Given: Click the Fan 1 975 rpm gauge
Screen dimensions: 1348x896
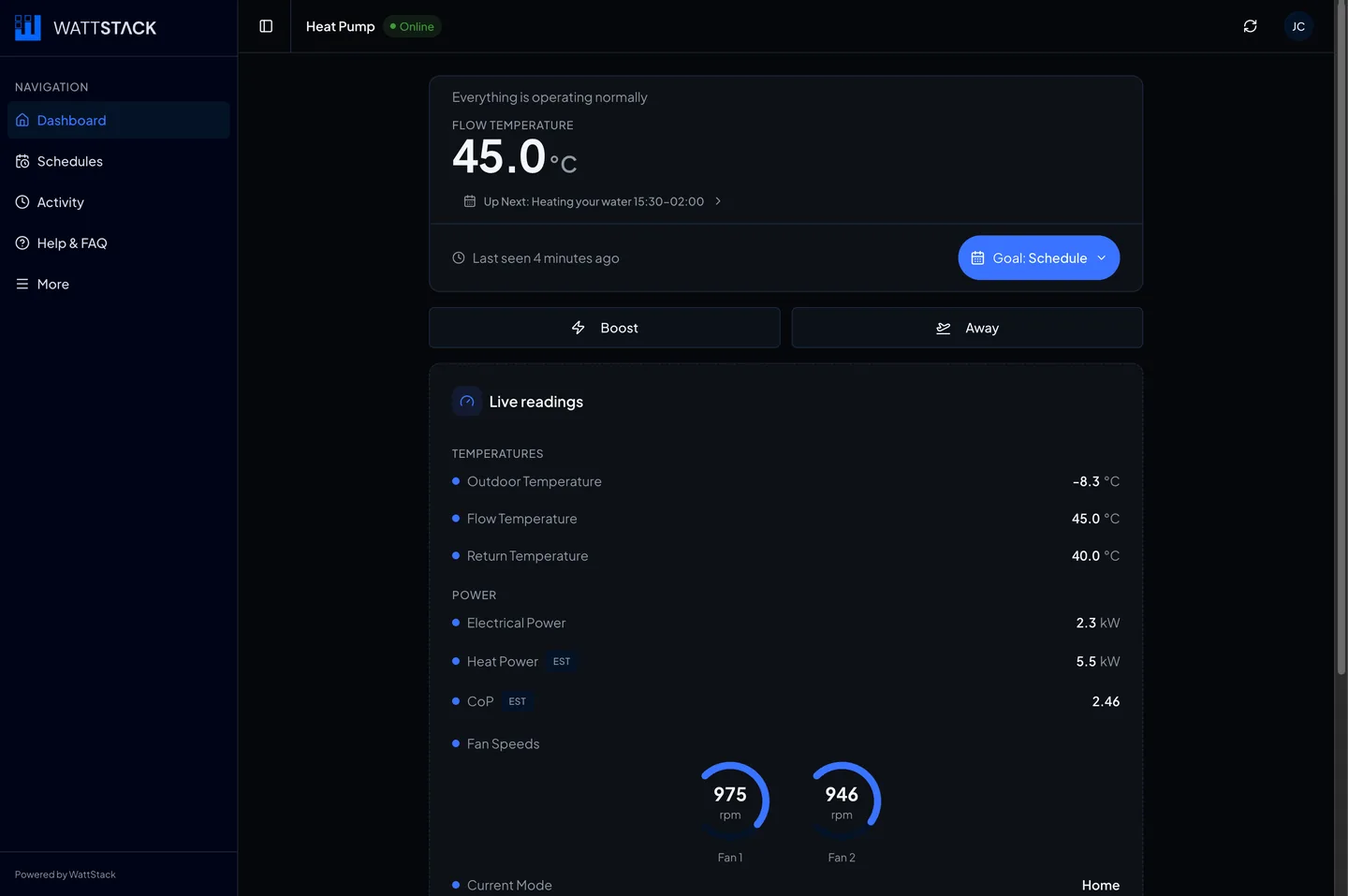Looking at the screenshot, I should tap(730, 801).
